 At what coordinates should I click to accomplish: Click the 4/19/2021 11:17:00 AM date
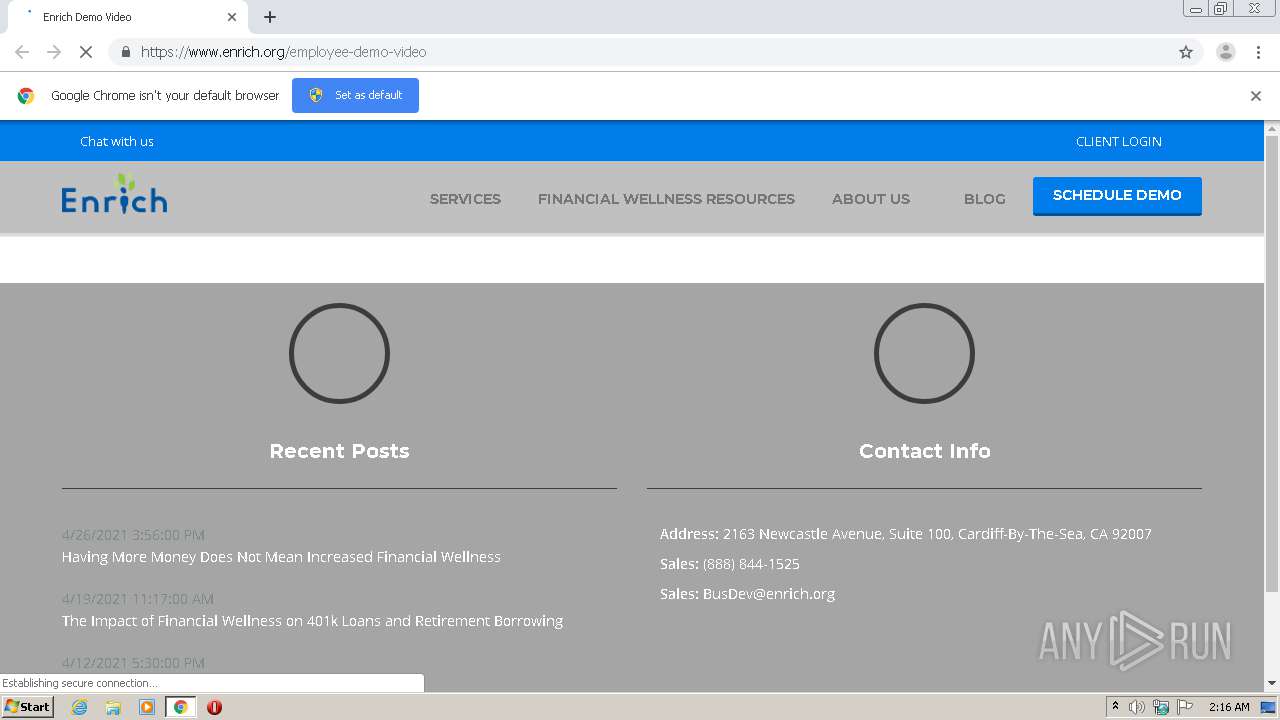(x=138, y=599)
